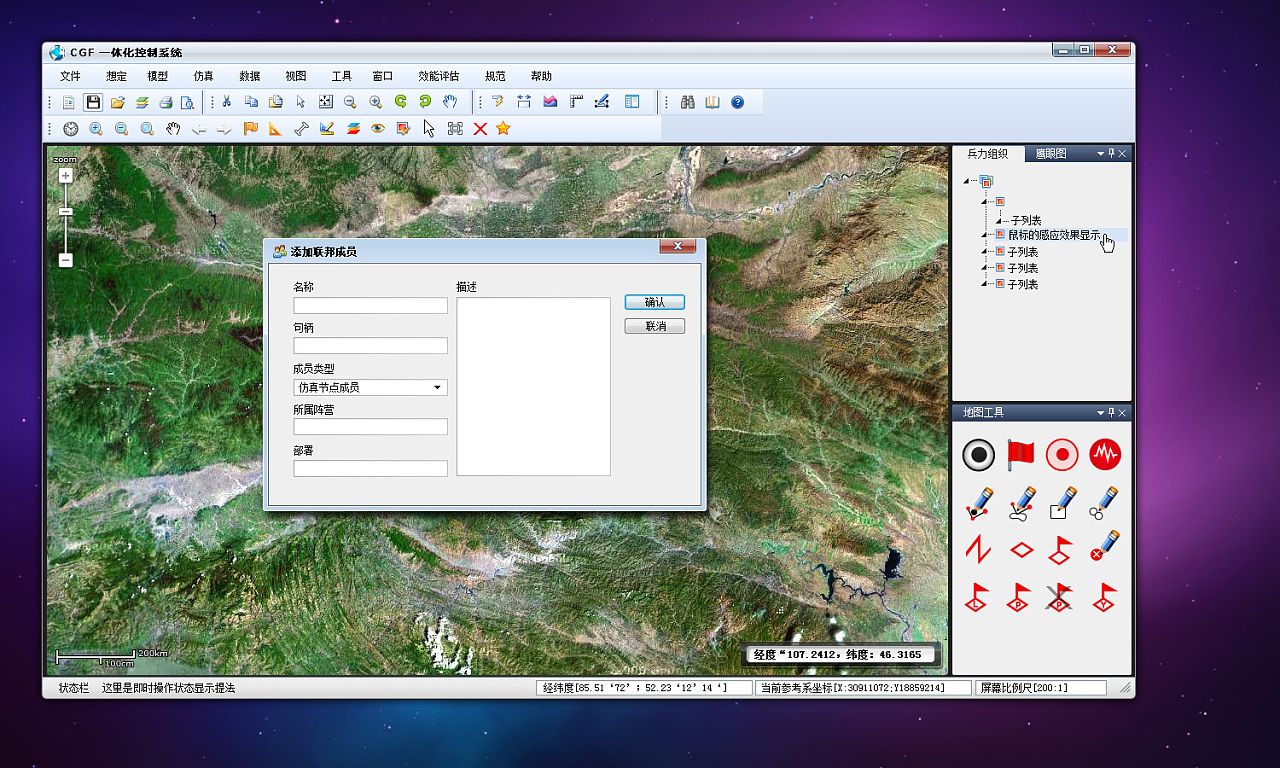Select the 鼠标的感应效果显示 tree item
The image size is (1280, 768).
(1053, 235)
